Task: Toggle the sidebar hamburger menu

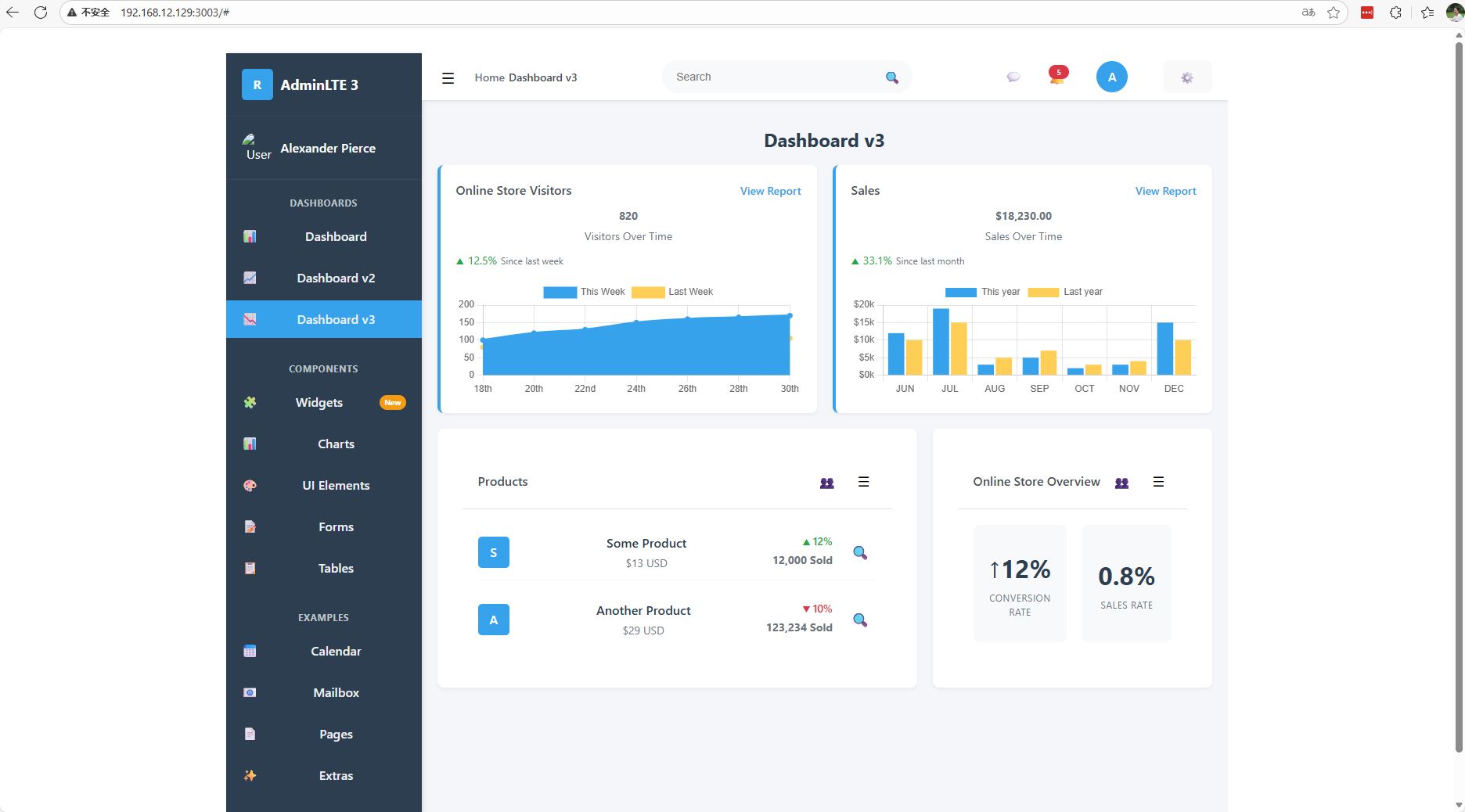Action: [x=448, y=78]
